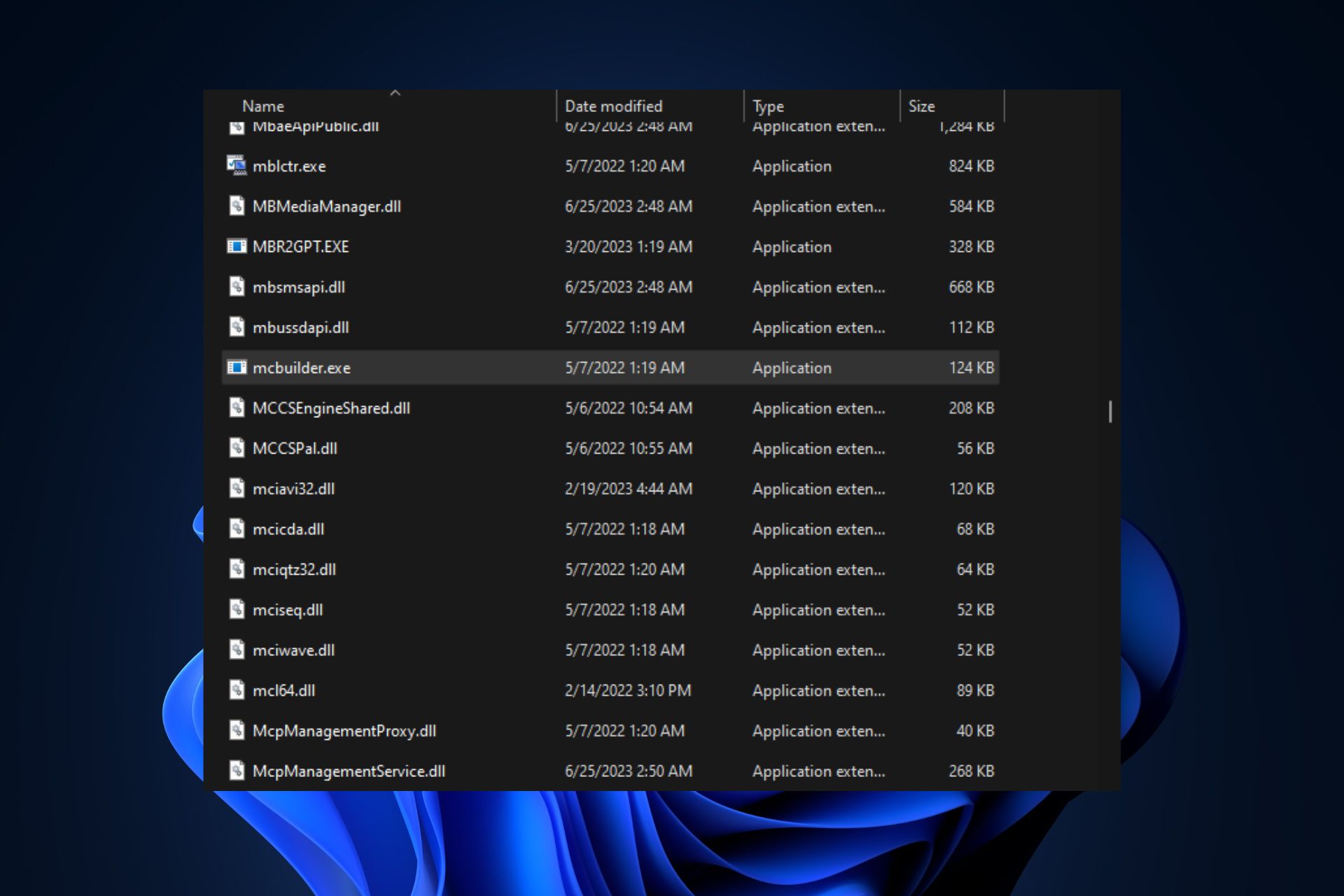Click the 668 KB size value
The height and width of the screenshot is (896, 1344).
pyautogui.click(x=971, y=288)
